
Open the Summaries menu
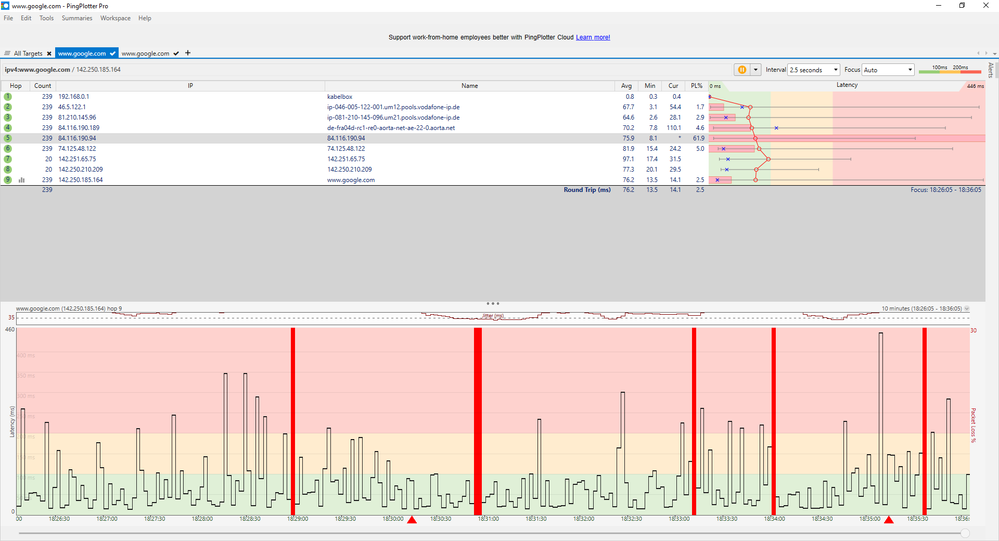[x=77, y=18]
